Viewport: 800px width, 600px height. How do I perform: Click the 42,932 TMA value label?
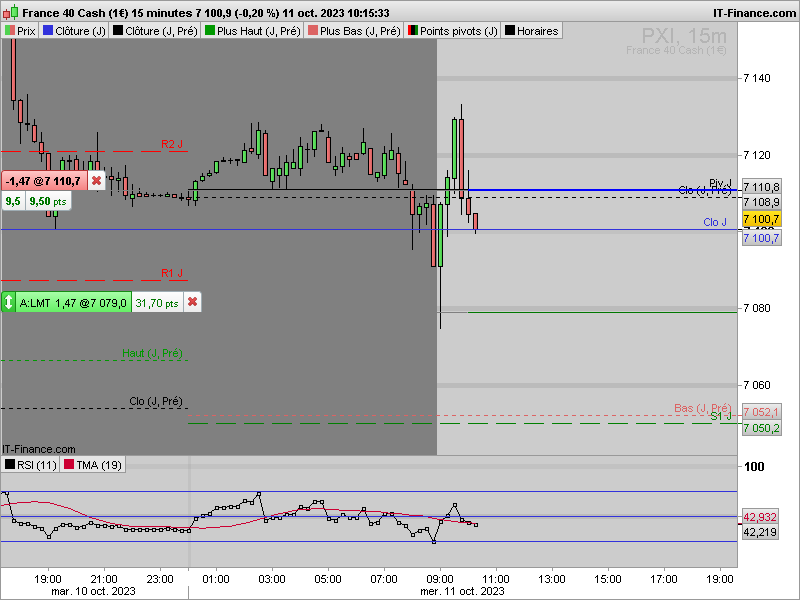click(x=760, y=517)
